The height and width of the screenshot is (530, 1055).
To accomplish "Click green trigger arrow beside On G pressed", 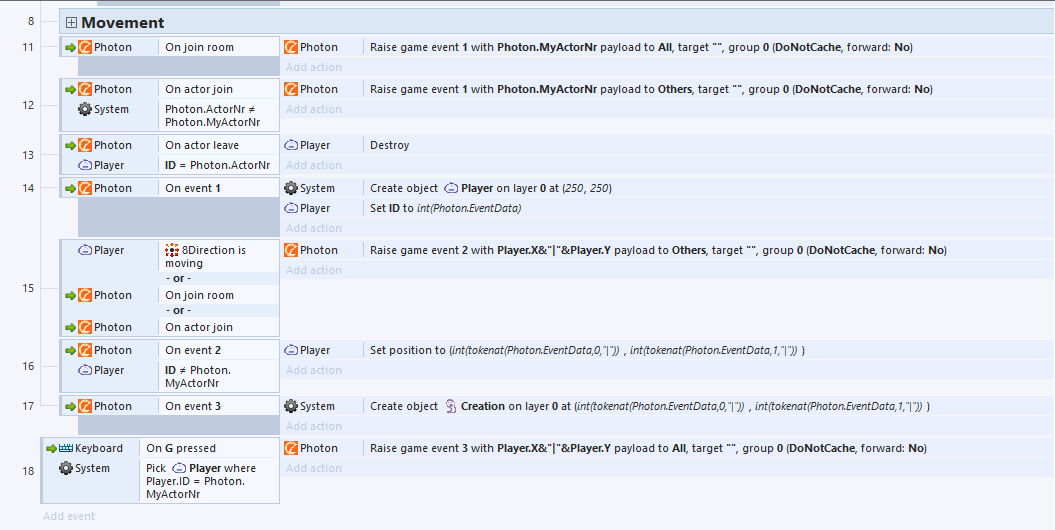I will click(51, 449).
